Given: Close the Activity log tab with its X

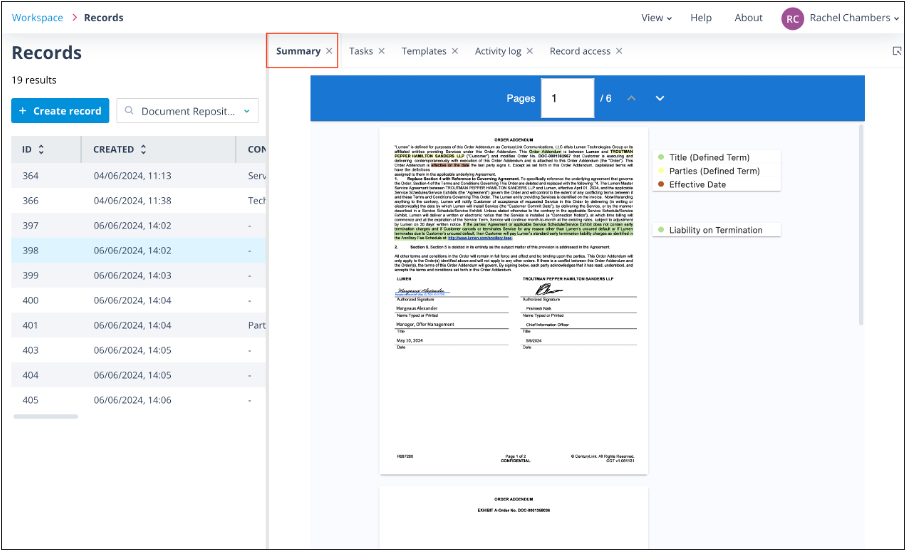Looking at the screenshot, I should (x=530, y=51).
